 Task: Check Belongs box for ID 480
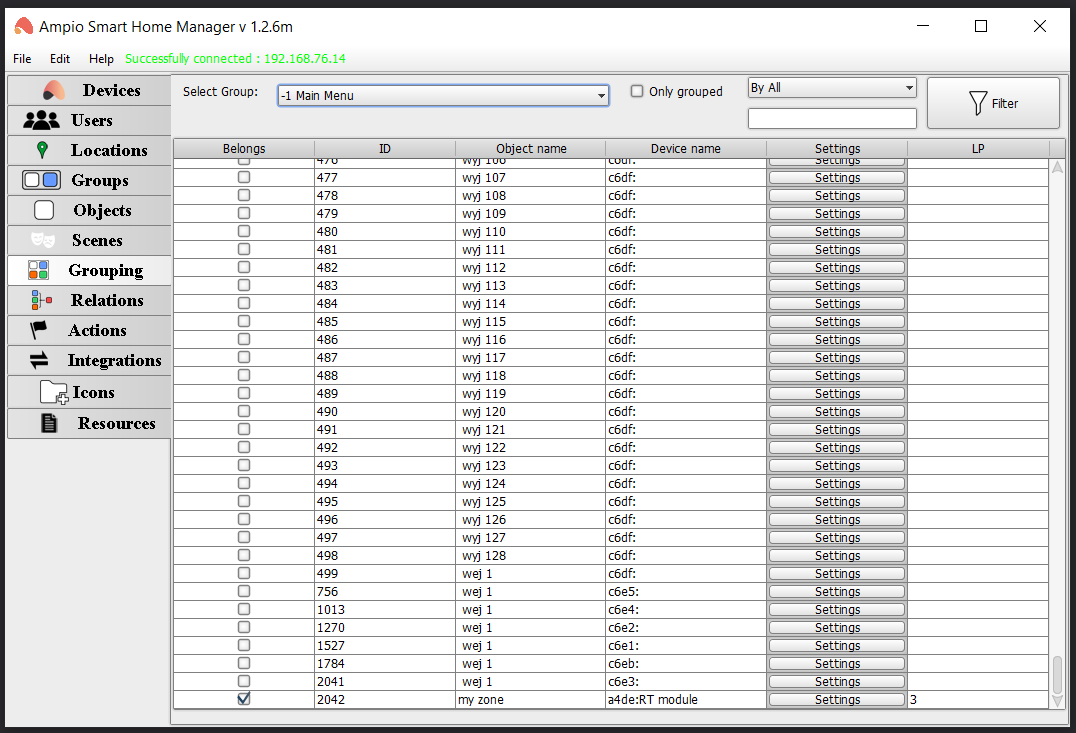pyautogui.click(x=244, y=231)
